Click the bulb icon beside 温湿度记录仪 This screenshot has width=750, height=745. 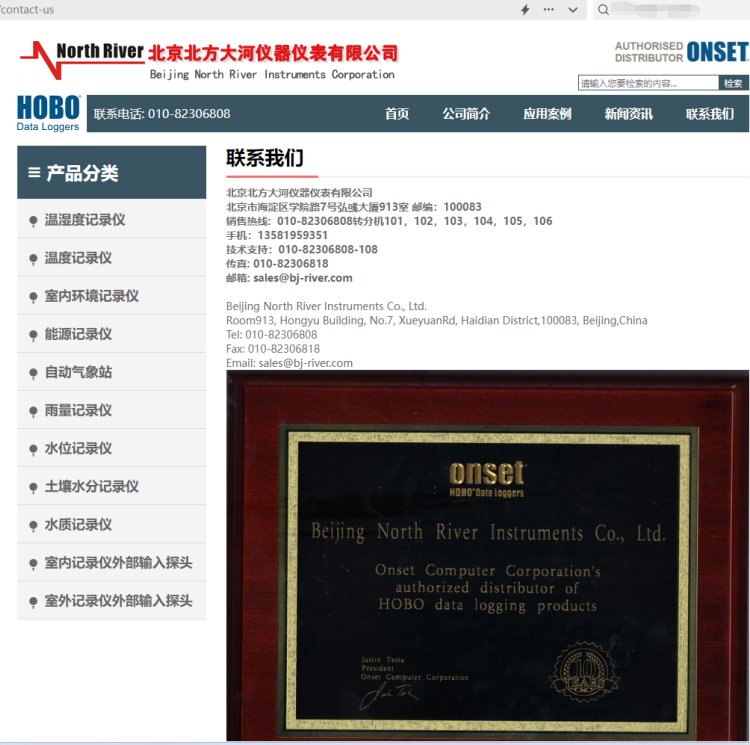33,221
